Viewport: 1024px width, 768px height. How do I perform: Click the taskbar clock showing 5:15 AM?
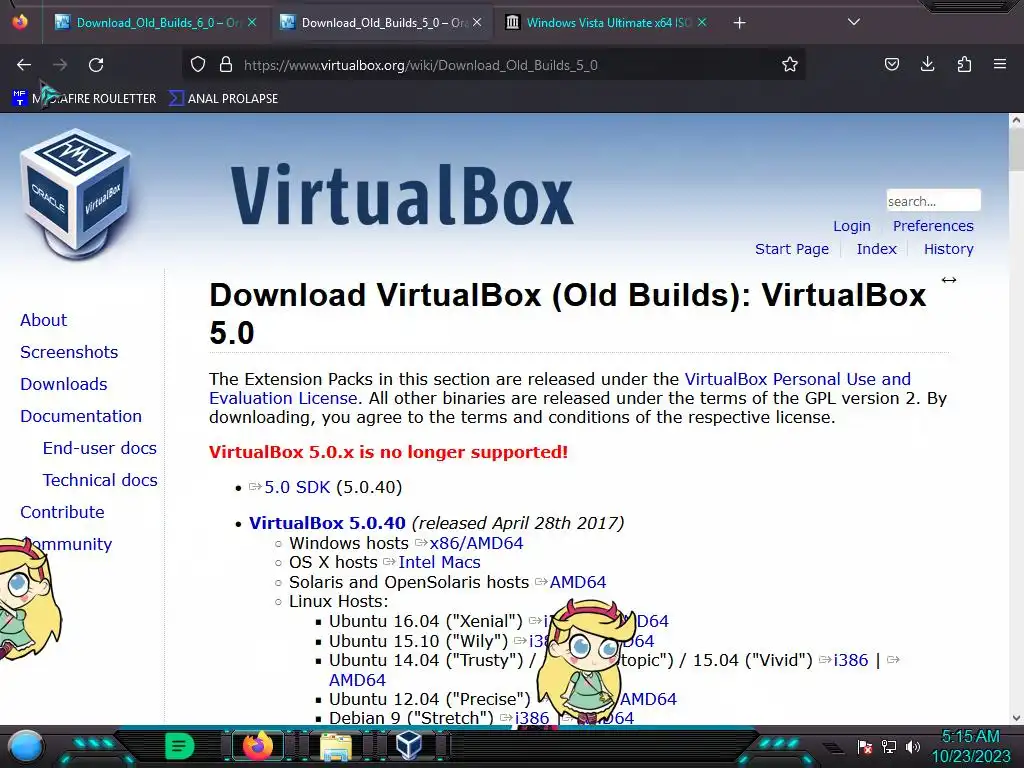pos(970,746)
